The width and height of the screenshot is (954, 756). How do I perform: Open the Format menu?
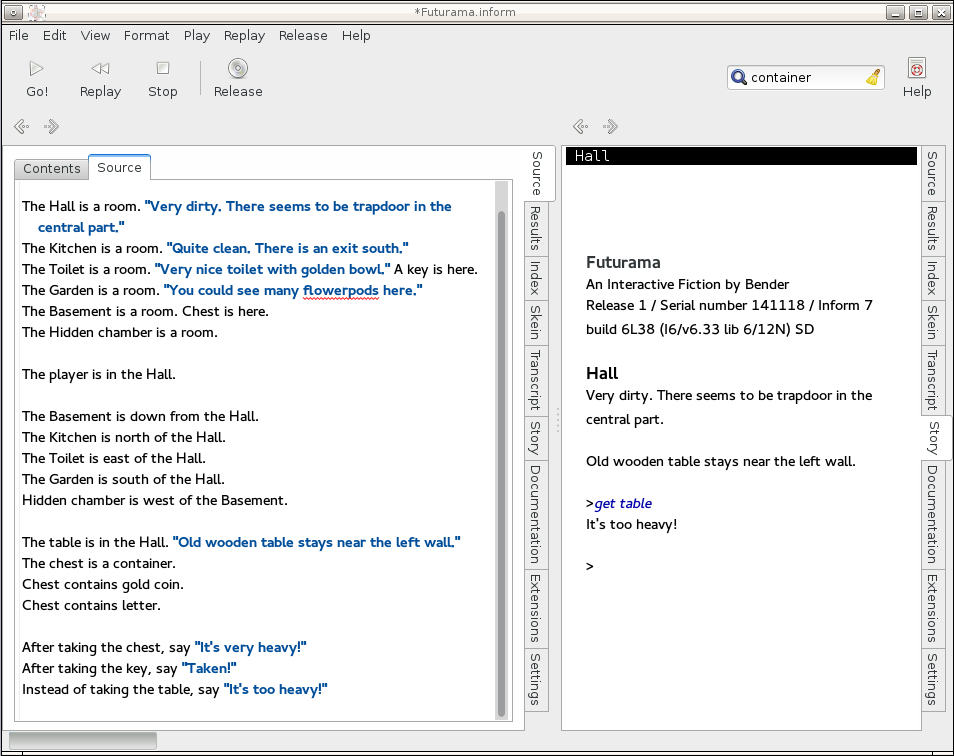point(146,35)
